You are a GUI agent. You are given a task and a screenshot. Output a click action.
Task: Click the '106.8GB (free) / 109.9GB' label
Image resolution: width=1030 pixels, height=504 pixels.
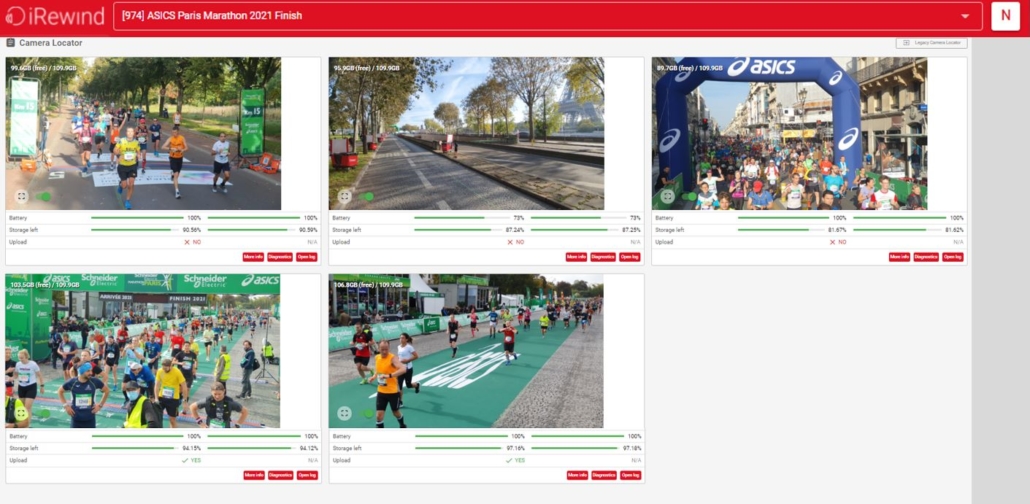click(367, 285)
